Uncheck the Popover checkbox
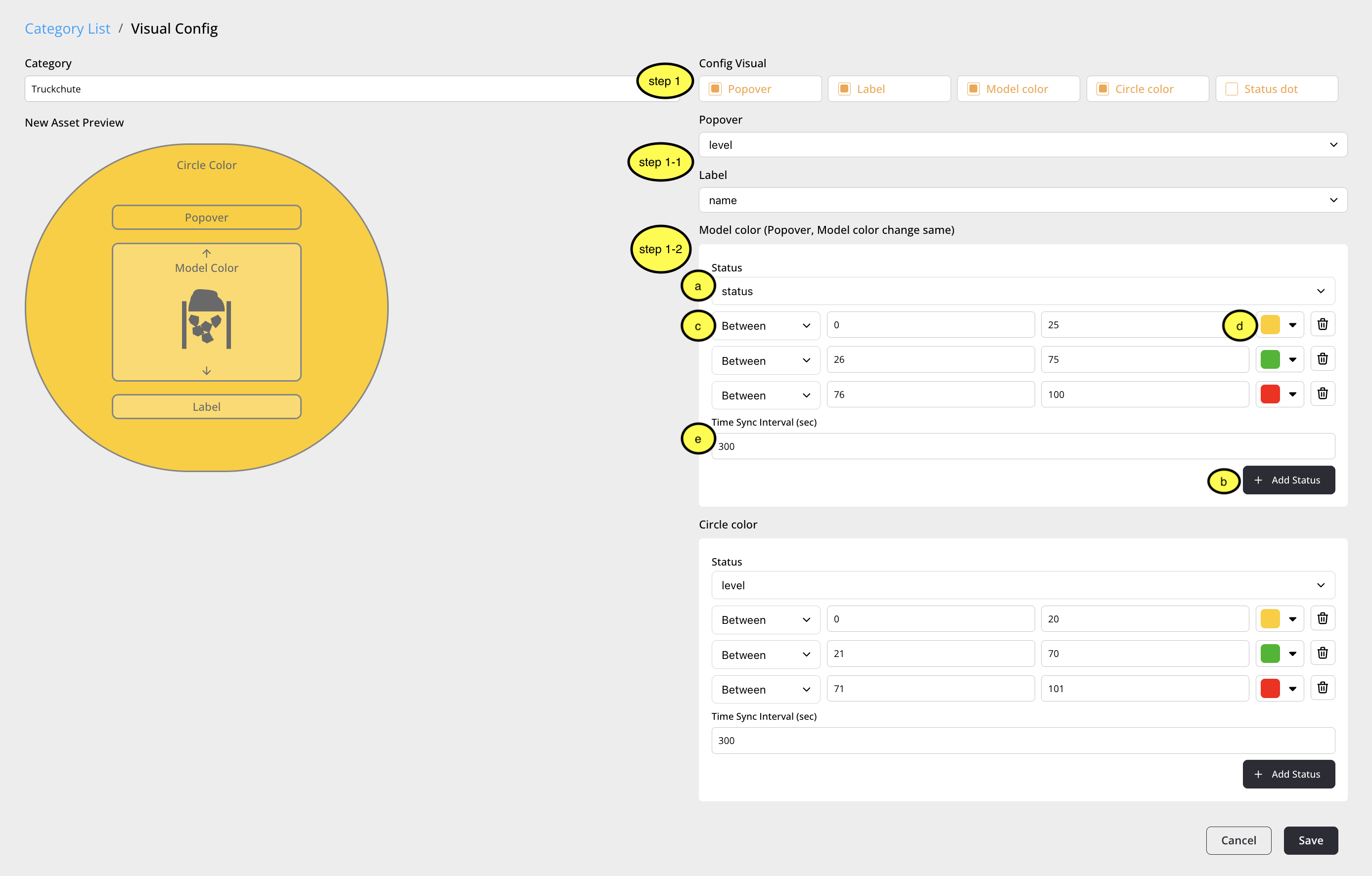 (715, 89)
